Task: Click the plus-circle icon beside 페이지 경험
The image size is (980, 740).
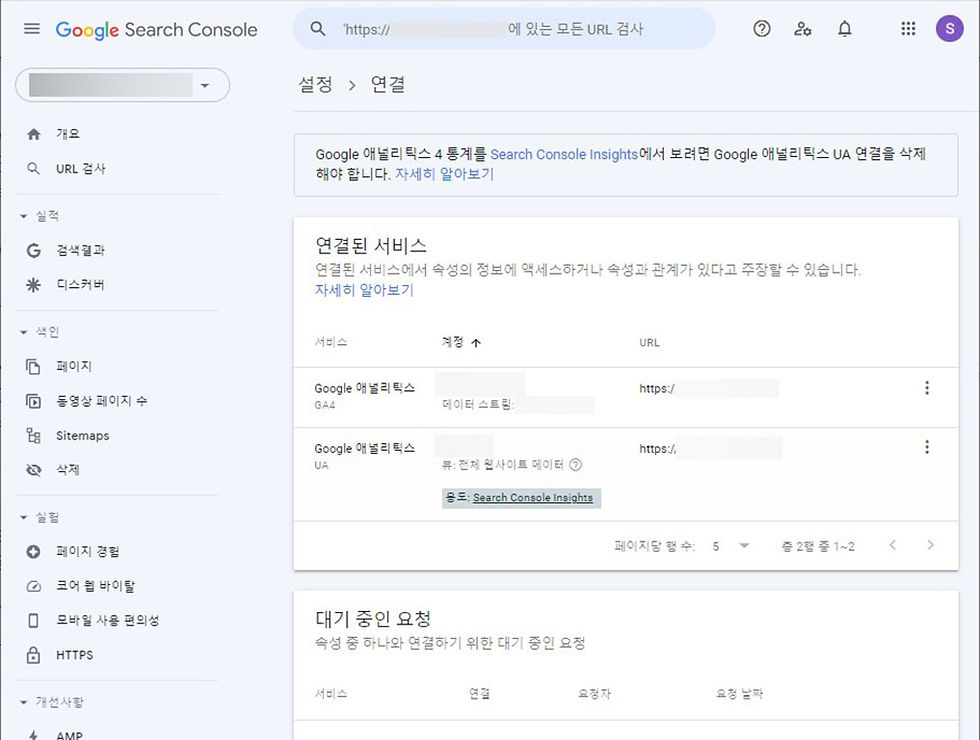Action: pos(34,551)
